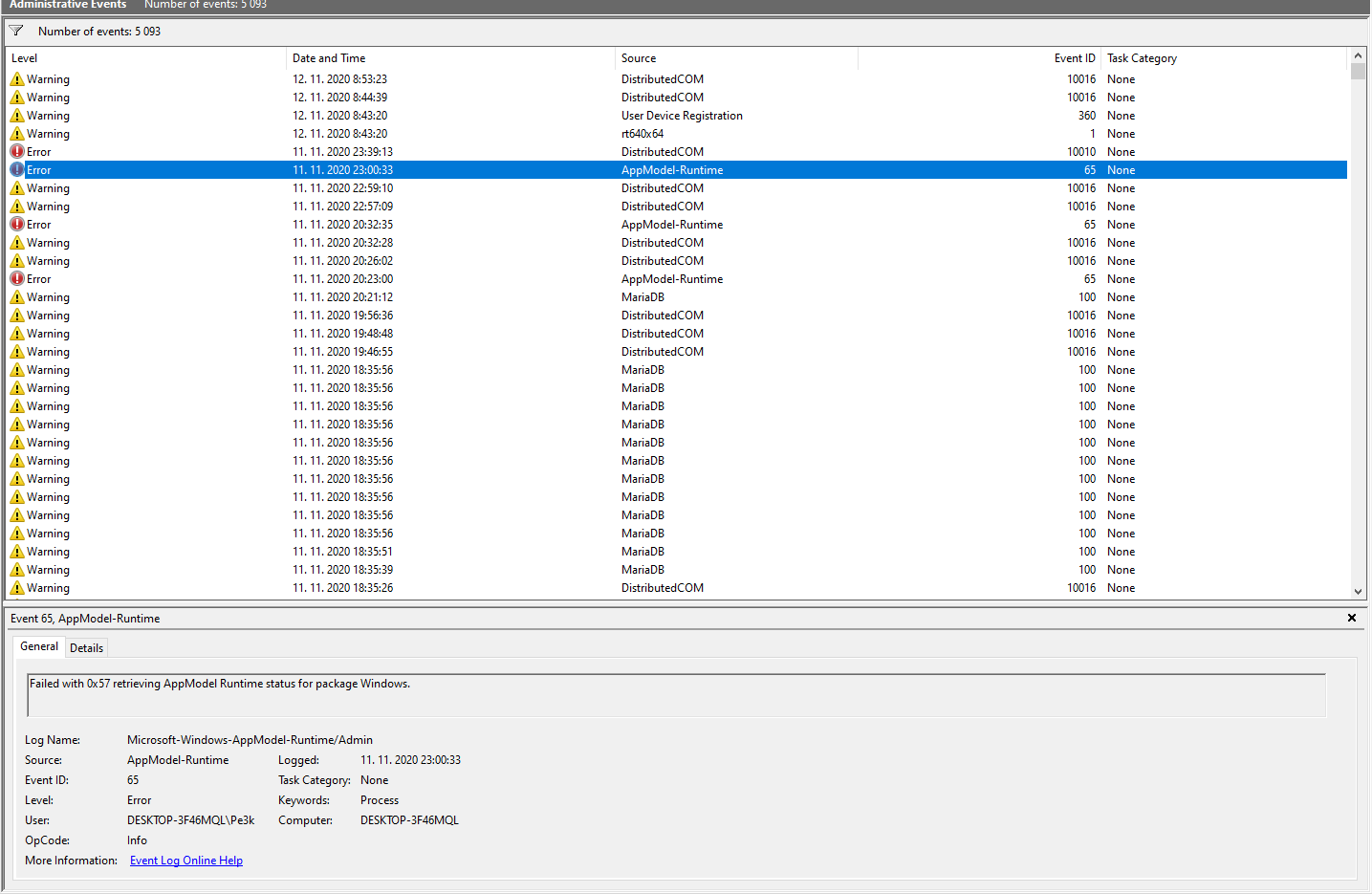Click warning icon of the 22:57:09 event

[17, 207]
